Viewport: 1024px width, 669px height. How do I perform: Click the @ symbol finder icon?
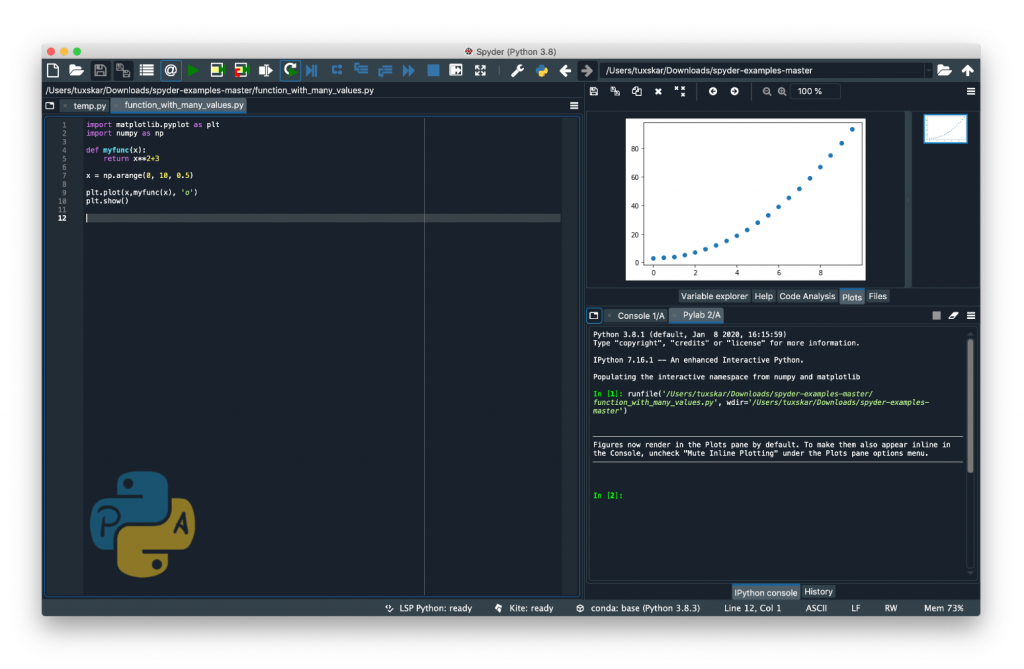170,70
